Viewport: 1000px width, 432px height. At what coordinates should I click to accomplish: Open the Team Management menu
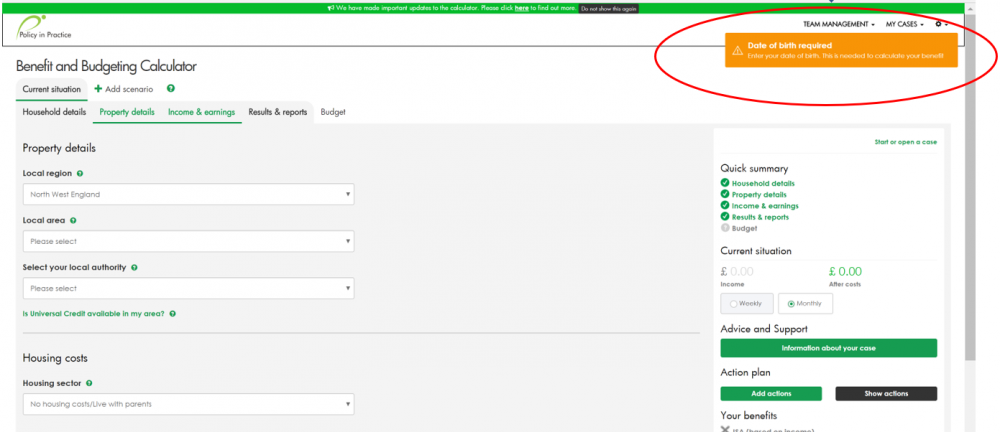(838, 24)
